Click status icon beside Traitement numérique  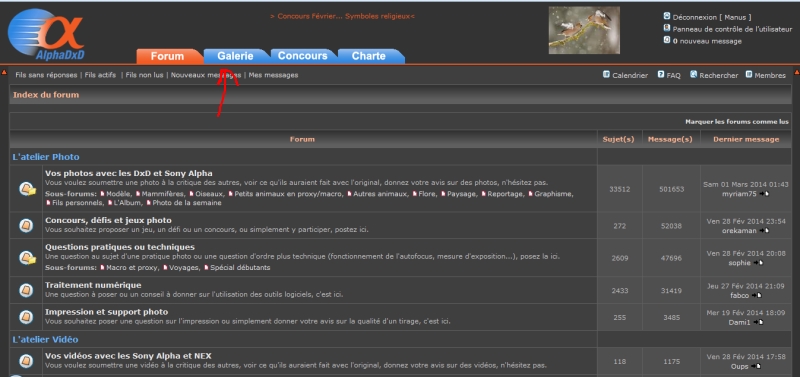pyautogui.click(x=26, y=290)
